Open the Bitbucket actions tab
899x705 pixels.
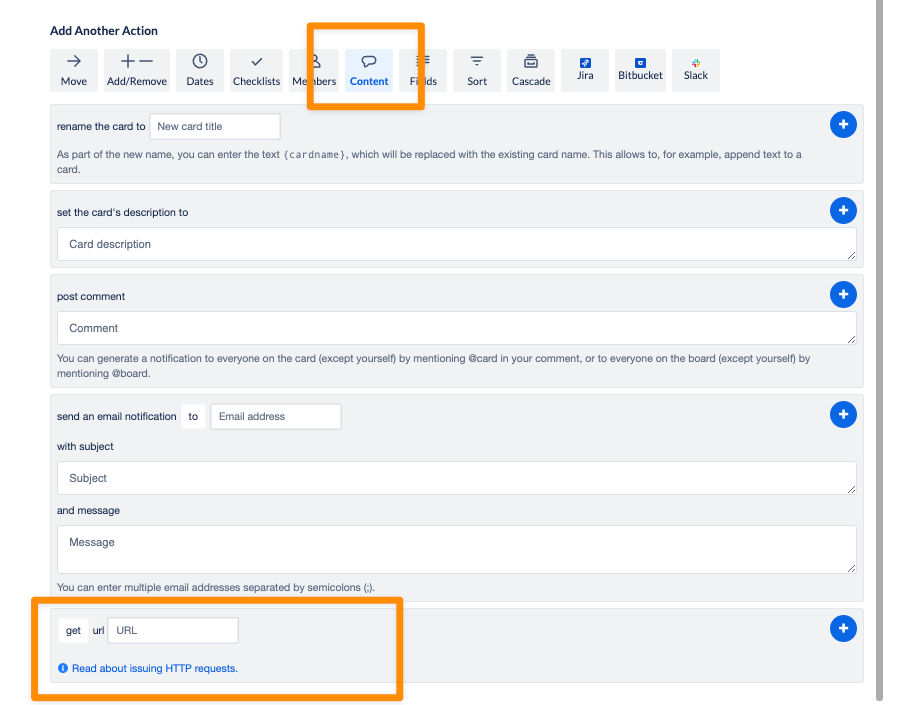click(640, 70)
